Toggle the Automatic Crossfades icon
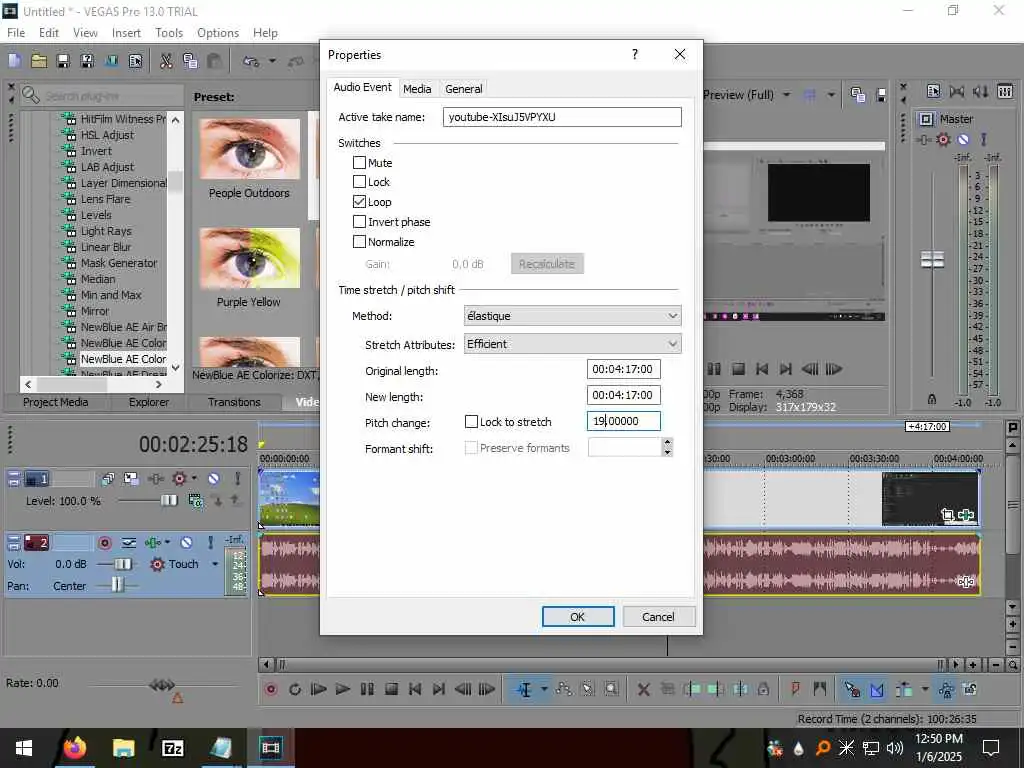1024x768 pixels. pyautogui.click(x=877, y=689)
